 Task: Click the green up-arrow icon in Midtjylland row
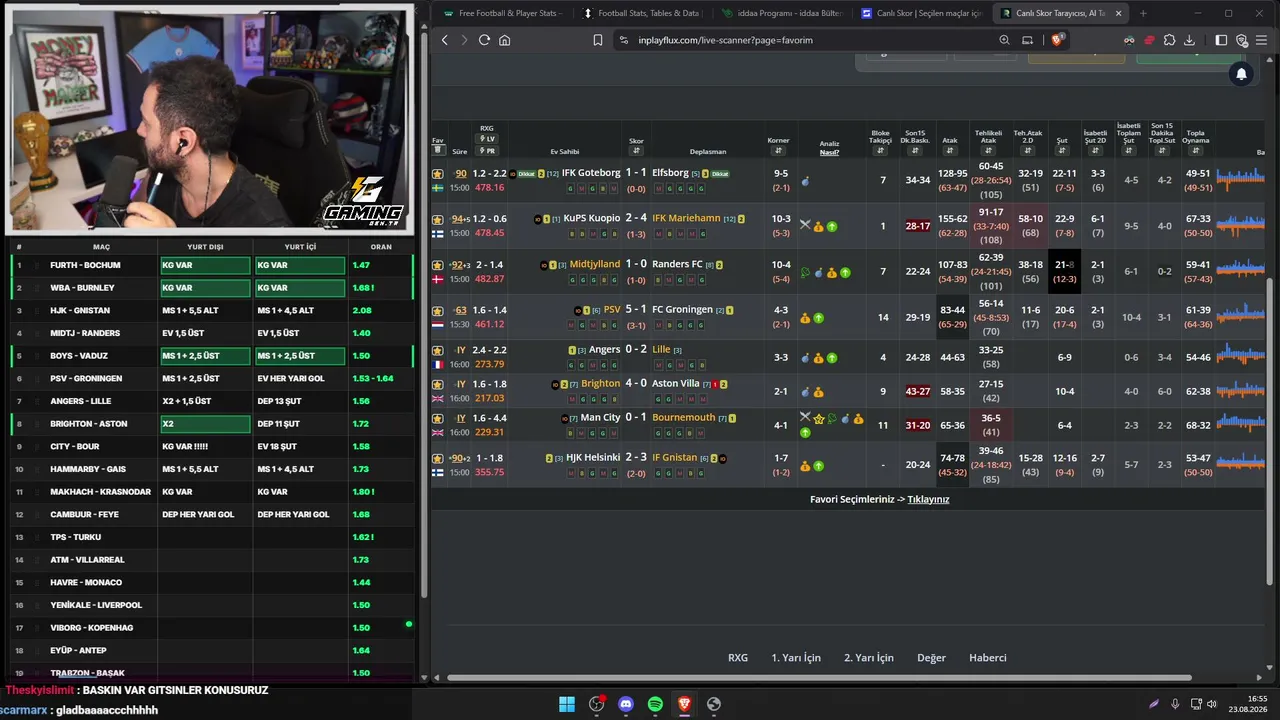[845, 272]
